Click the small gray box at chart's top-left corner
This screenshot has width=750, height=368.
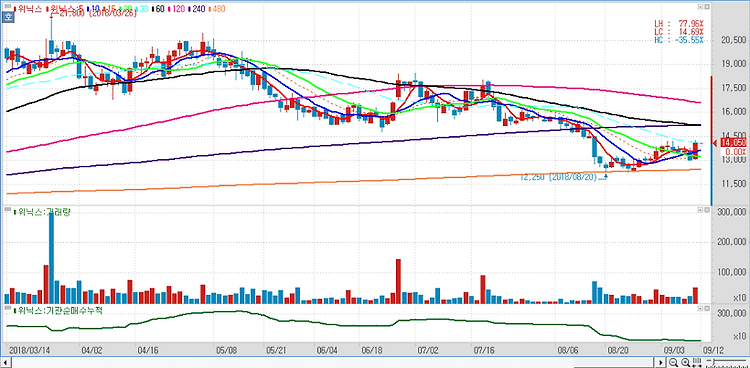point(8,6)
